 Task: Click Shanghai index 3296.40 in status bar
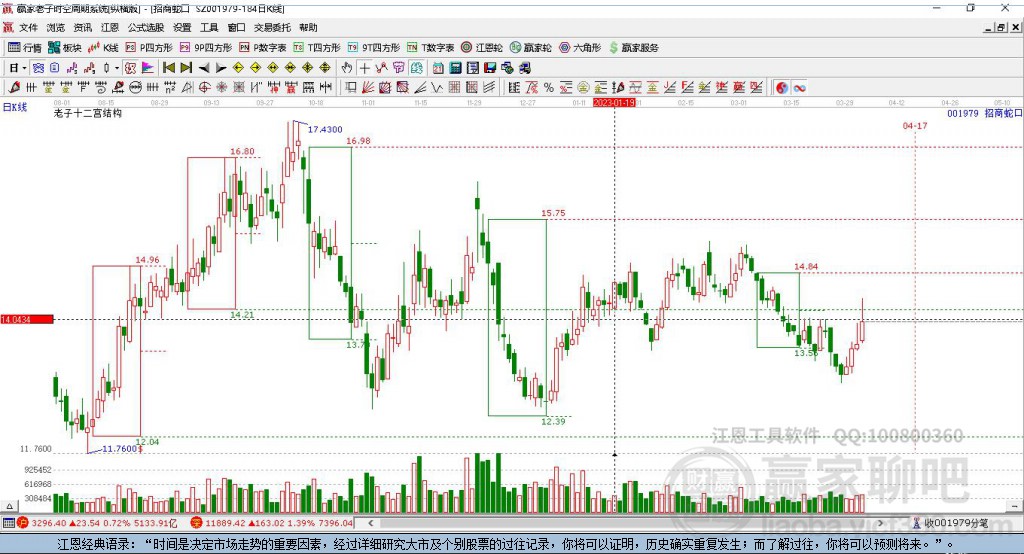pos(48,523)
